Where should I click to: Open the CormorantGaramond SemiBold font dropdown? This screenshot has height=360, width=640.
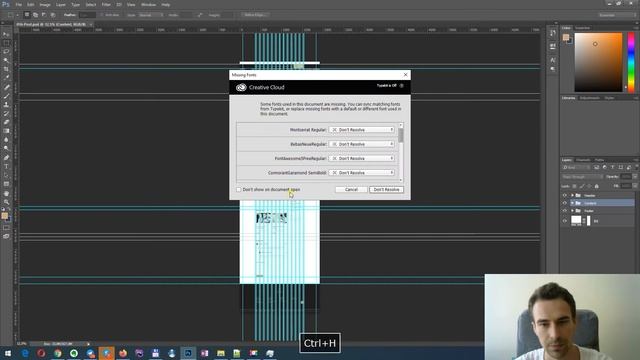tap(362, 173)
